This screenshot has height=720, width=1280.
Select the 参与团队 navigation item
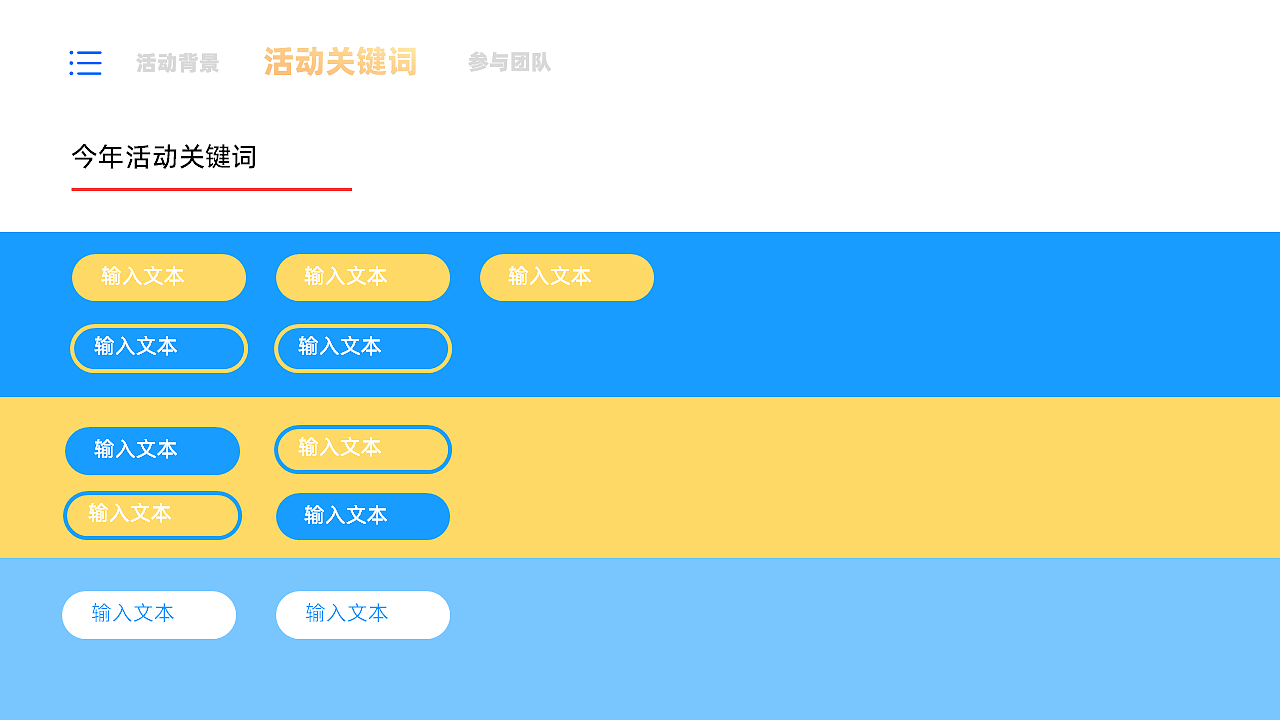(x=510, y=62)
